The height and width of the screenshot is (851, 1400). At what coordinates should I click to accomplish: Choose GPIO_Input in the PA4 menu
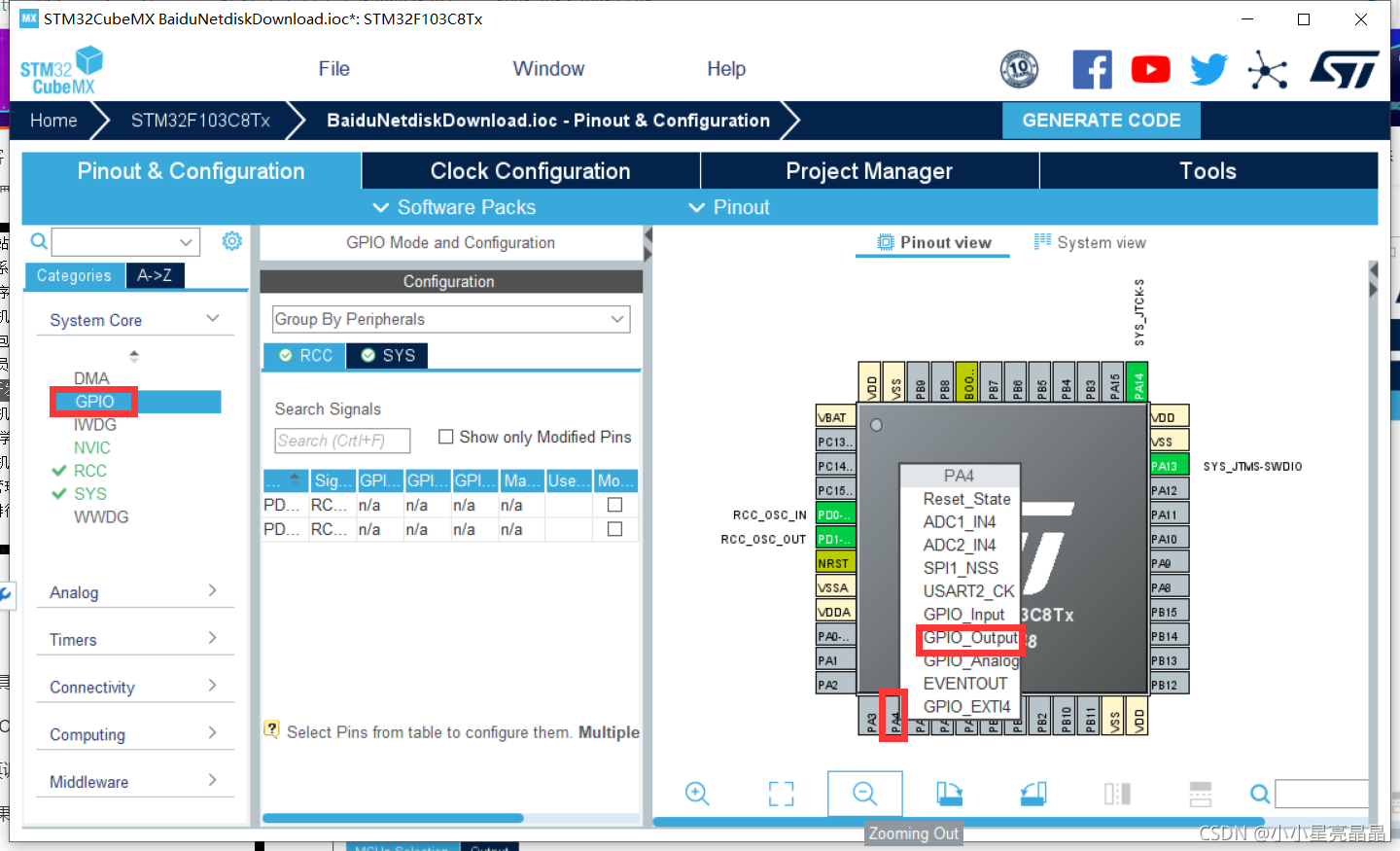[x=964, y=615]
